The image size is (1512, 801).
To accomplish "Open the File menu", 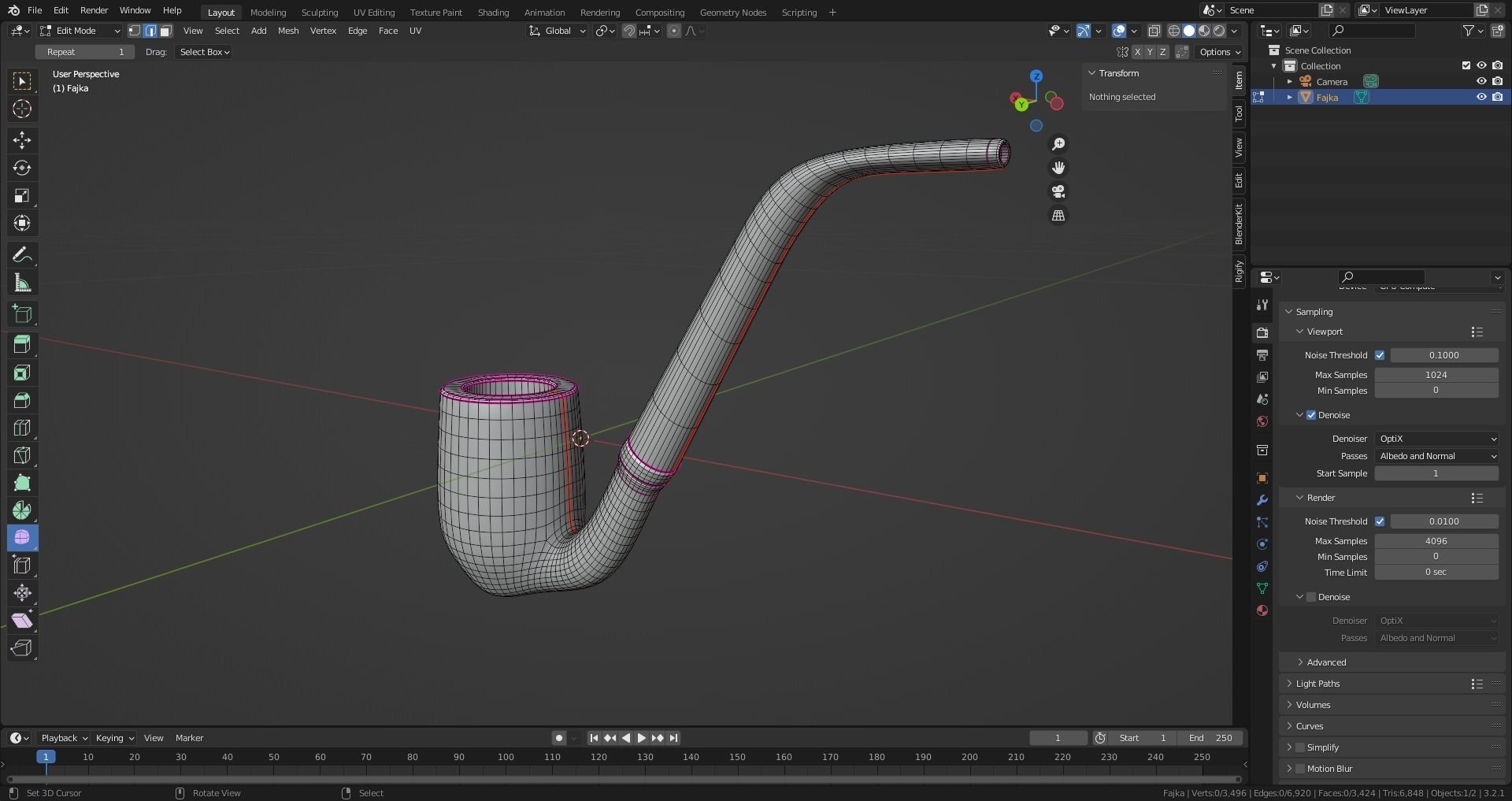I will point(35,10).
